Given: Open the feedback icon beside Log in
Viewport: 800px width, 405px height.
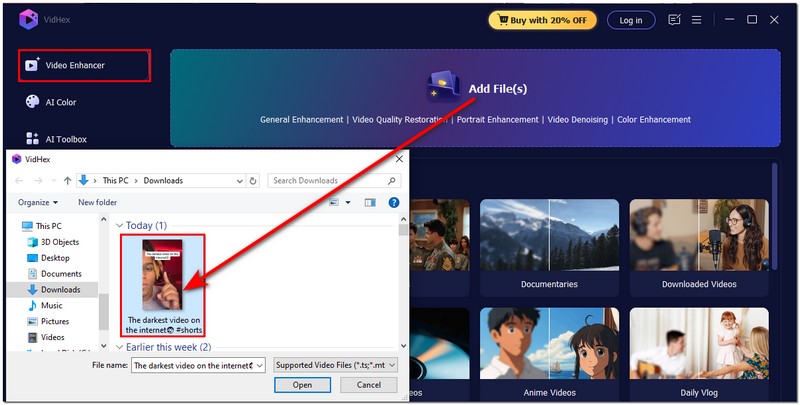Looking at the screenshot, I should click(x=675, y=19).
